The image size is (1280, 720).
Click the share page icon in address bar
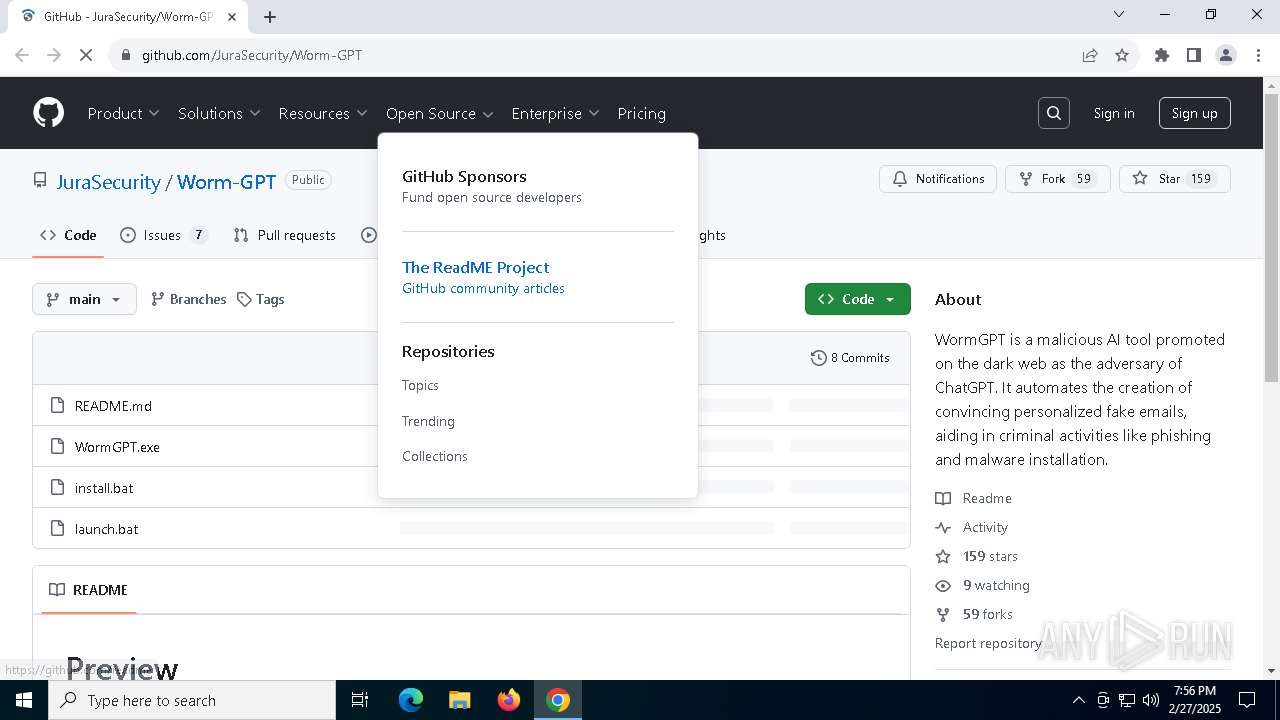(x=1090, y=55)
